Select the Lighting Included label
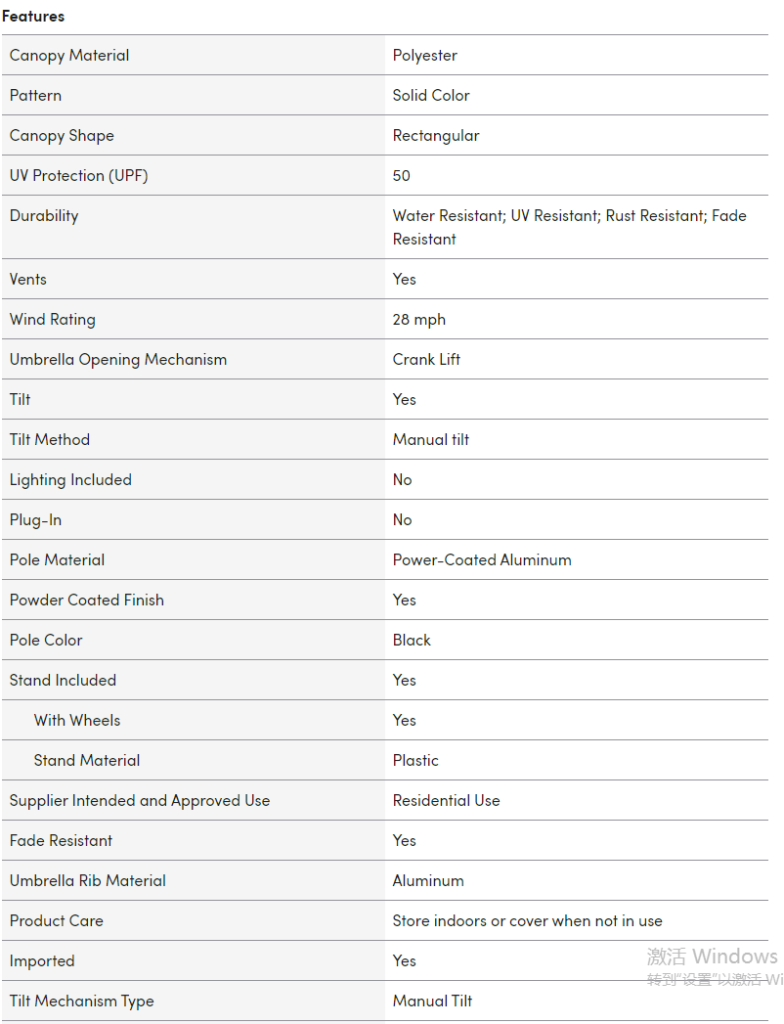 (x=70, y=479)
